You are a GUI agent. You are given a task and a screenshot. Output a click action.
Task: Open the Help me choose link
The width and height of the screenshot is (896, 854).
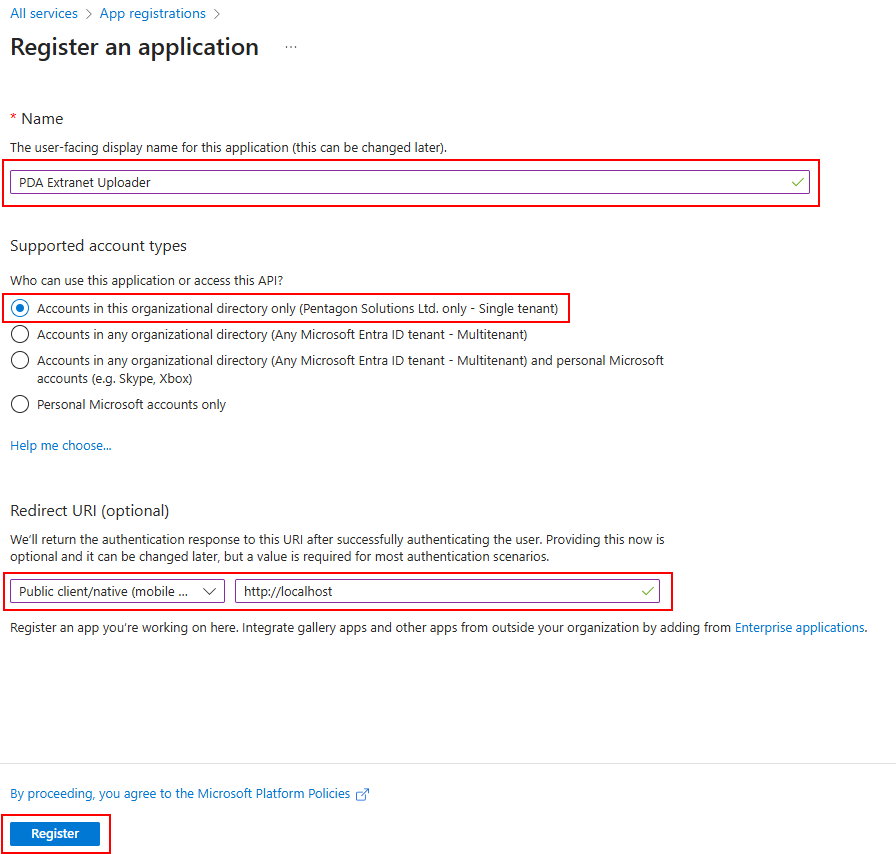coord(61,446)
